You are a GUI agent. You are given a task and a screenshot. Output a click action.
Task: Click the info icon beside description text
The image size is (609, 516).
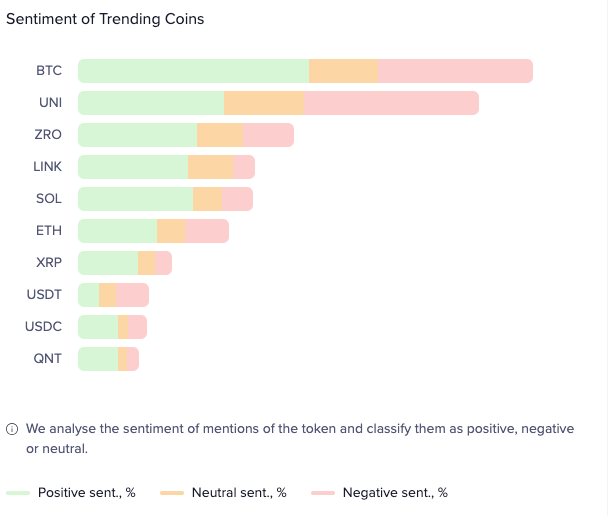click(x=12, y=429)
